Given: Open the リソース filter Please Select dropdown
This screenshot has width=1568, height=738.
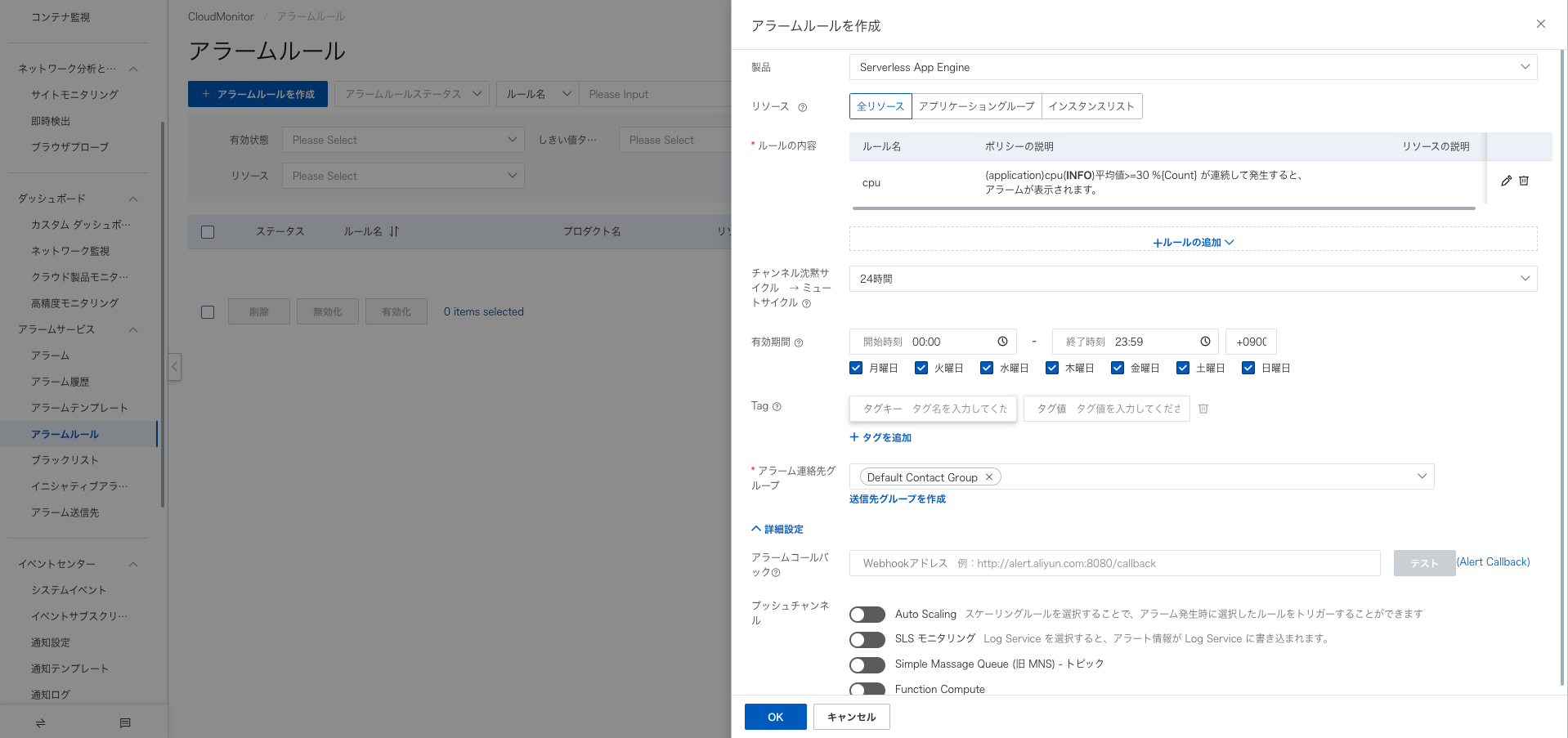Looking at the screenshot, I should coord(403,176).
